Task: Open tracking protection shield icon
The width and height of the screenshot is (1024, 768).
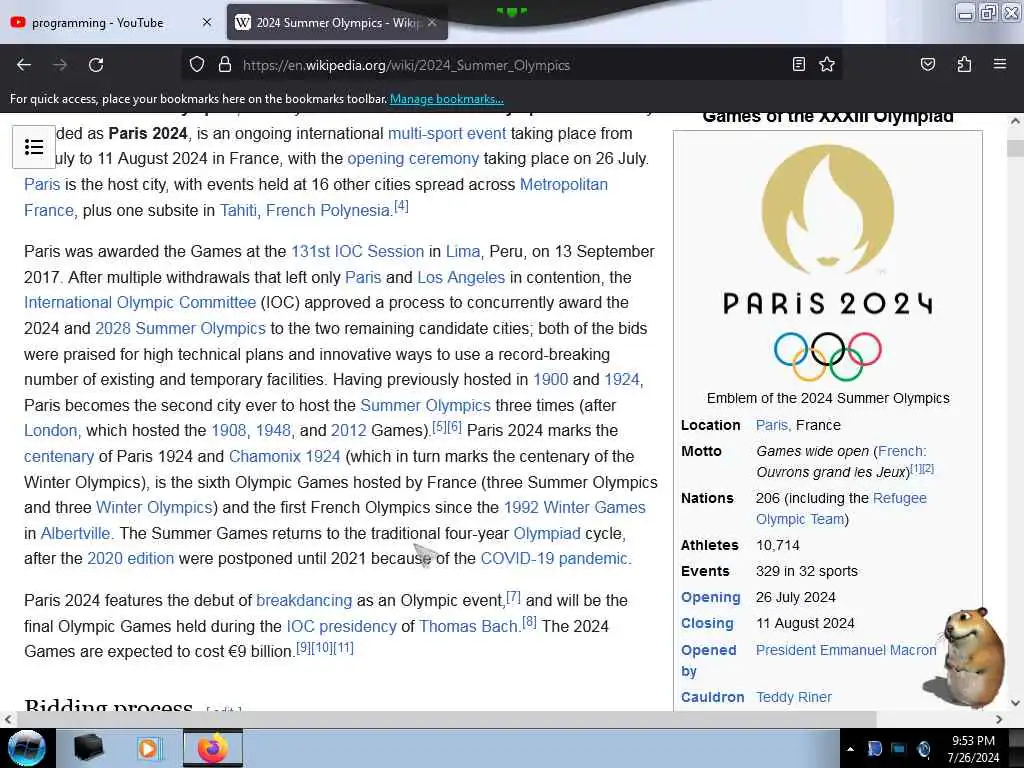Action: click(197, 65)
